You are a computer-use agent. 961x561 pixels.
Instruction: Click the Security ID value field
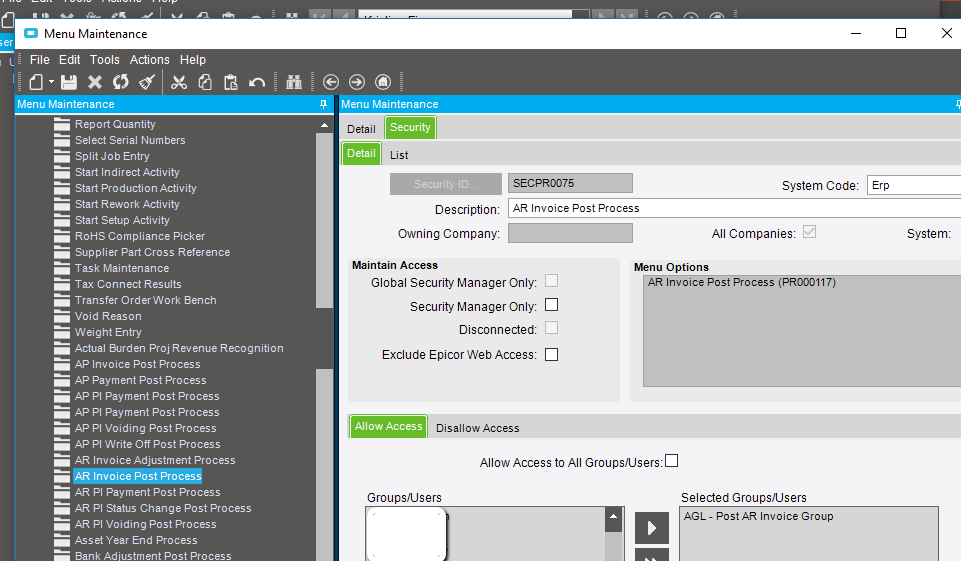(570, 183)
